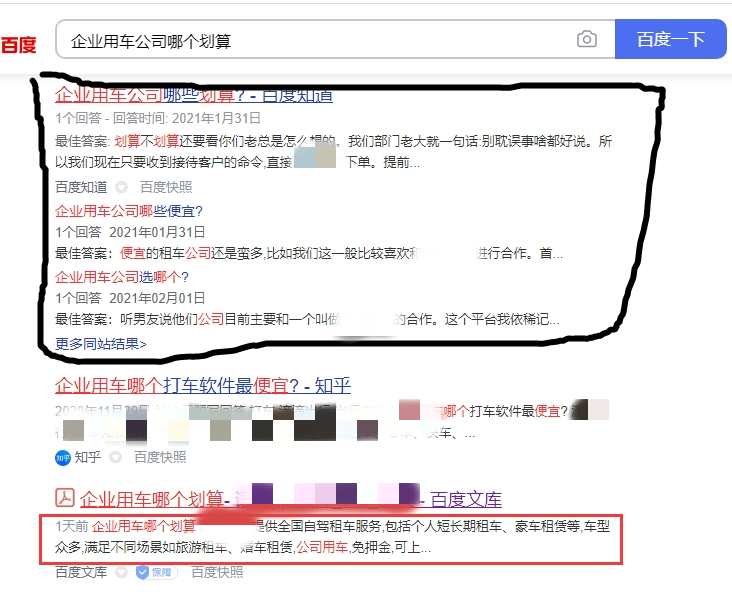Click text 1个回答 2021年01月31日
Viewport: 732px width, 597px height.
pos(130,232)
